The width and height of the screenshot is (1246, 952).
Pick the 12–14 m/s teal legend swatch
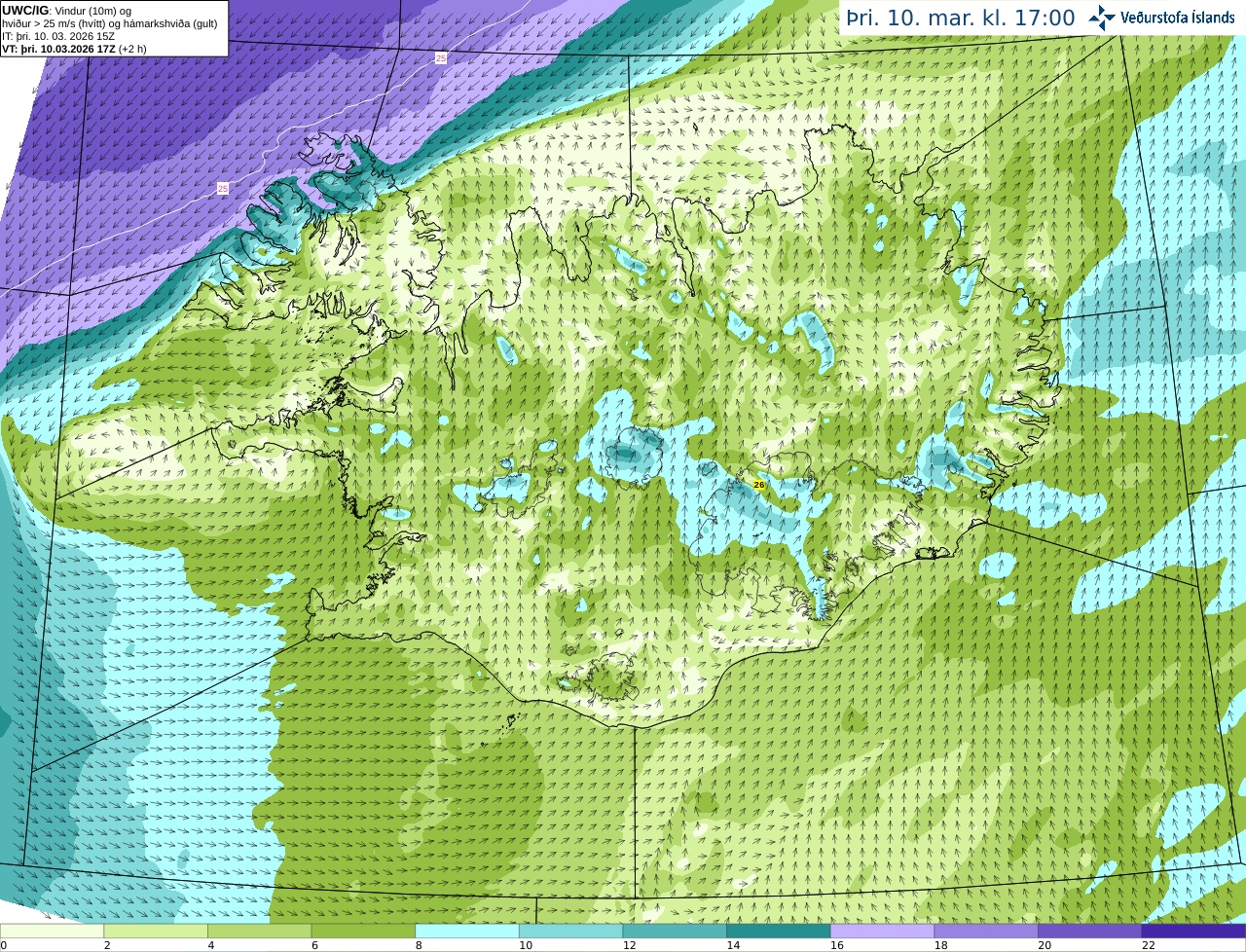(675, 932)
